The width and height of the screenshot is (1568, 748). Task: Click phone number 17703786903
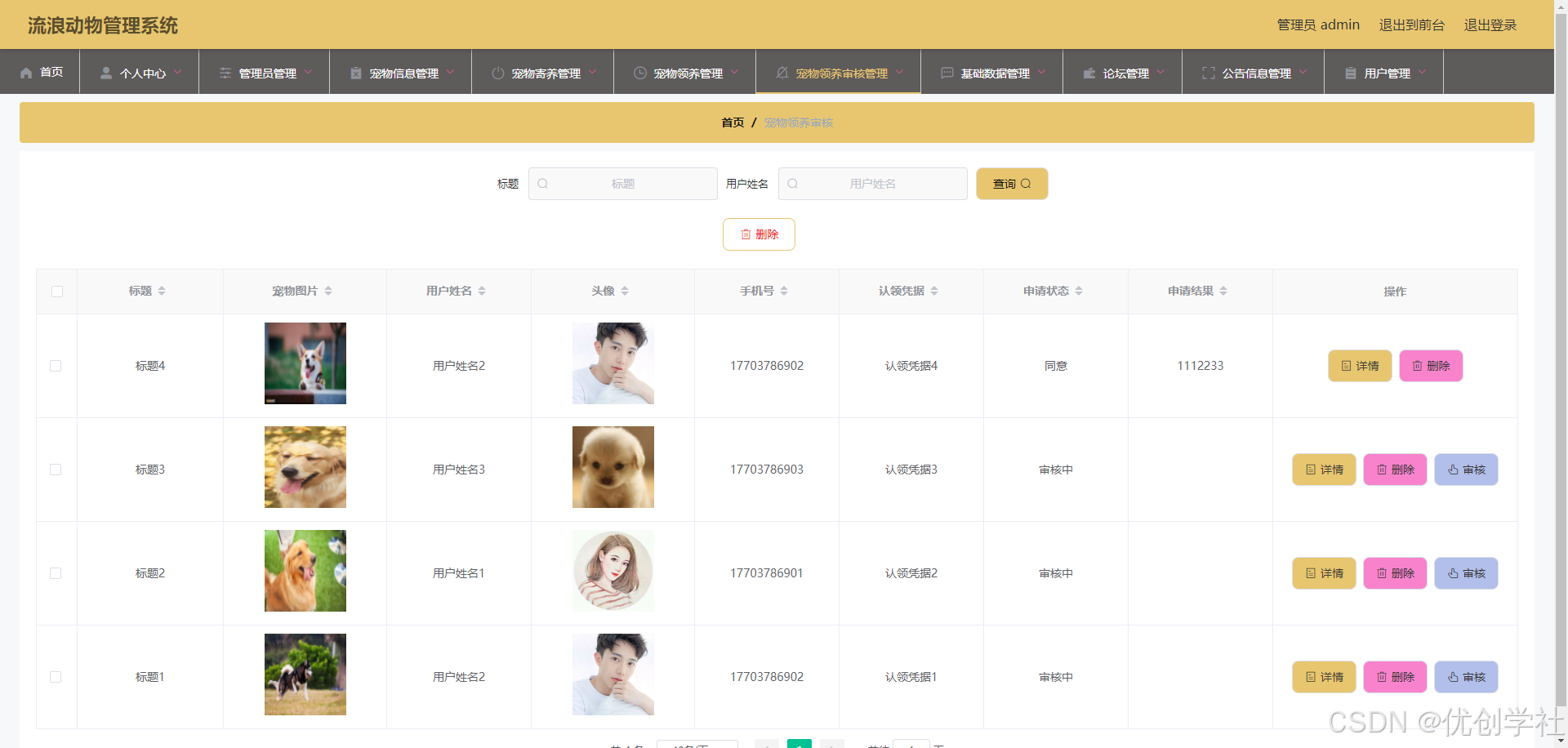(x=767, y=470)
